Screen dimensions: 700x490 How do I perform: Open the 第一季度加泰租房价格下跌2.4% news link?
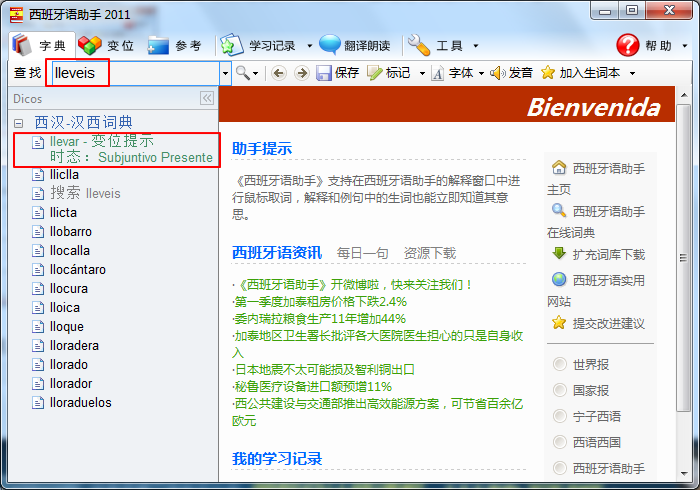tap(321, 302)
